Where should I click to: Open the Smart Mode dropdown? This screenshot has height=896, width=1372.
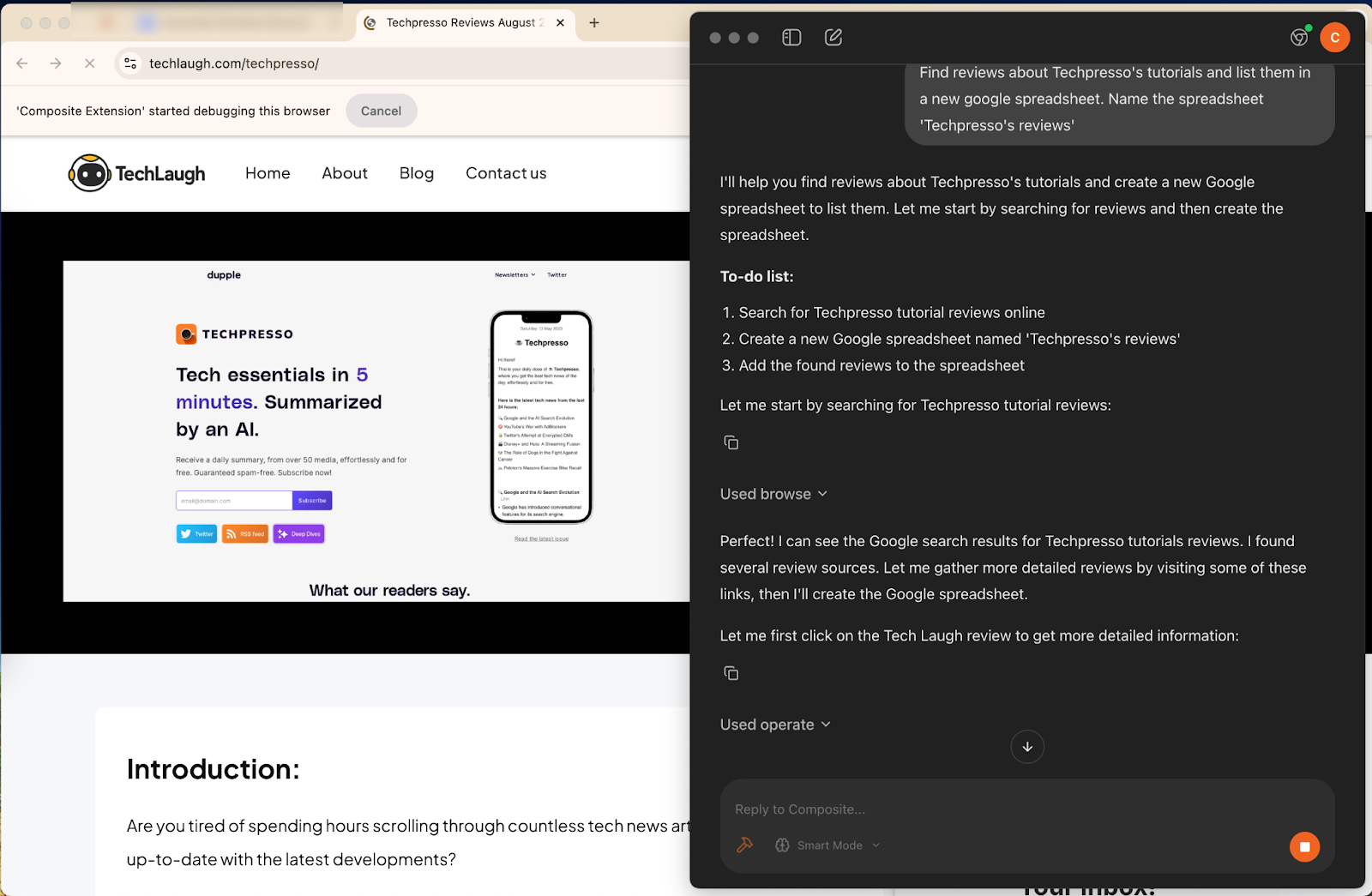coord(829,845)
